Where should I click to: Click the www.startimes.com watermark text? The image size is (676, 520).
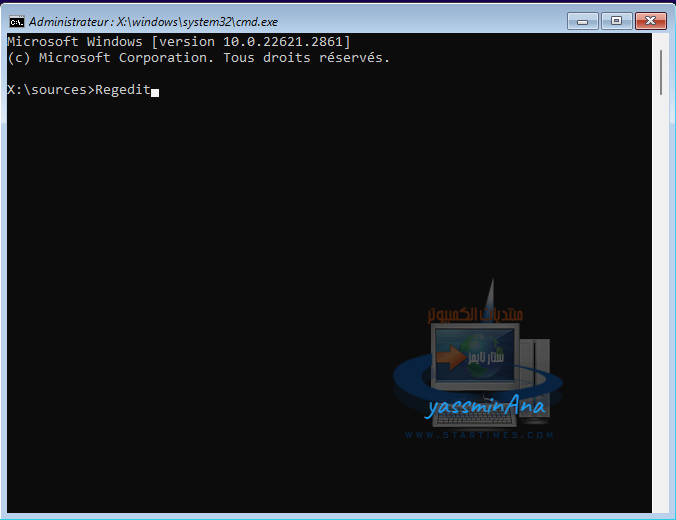click(479, 435)
